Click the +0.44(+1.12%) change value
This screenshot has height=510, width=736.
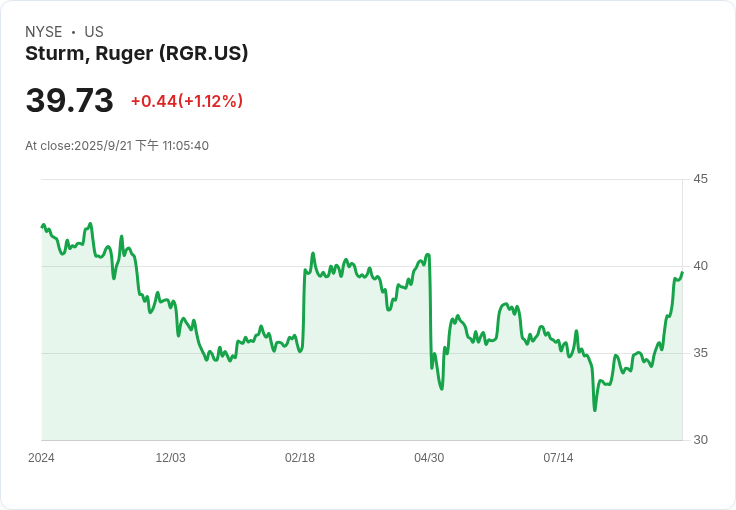click(x=187, y=101)
